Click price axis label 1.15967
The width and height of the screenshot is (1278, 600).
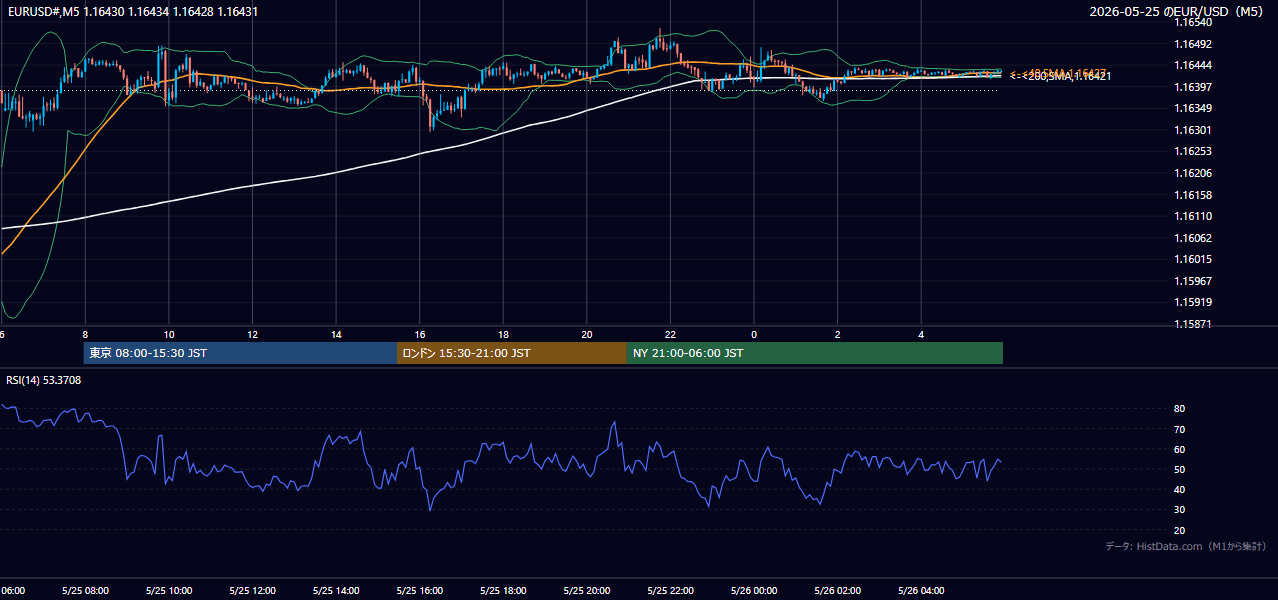tap(1192, 281)
